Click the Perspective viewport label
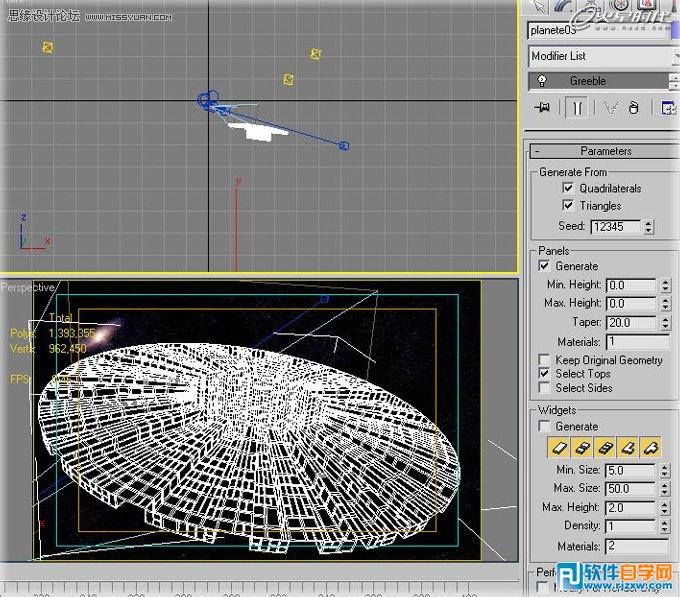The height and width of the screenshot is (597, 680). click(x=27, y=287)
